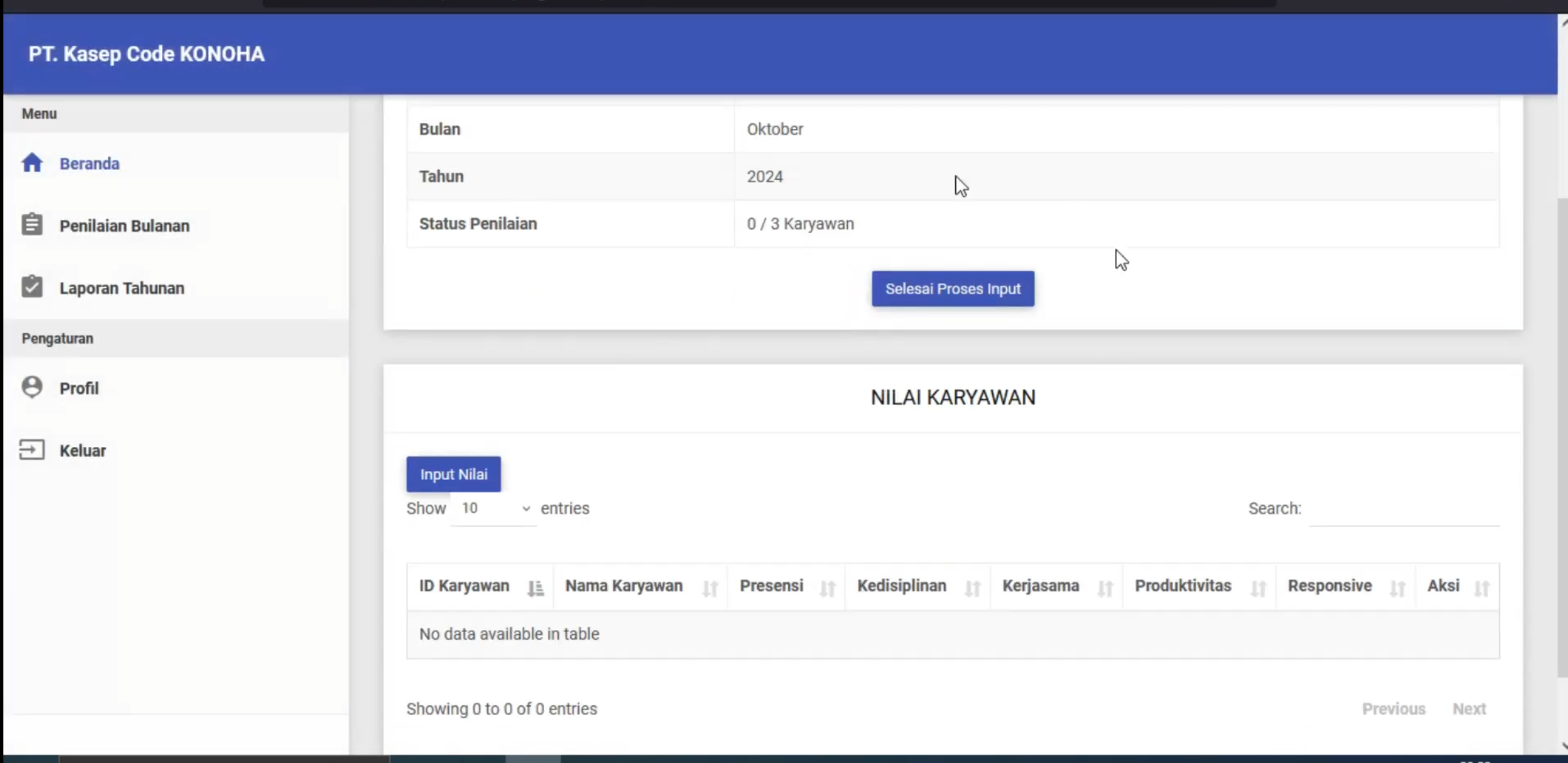Screen dimensions: 1568x763
Task: Sort by Aksi column icon
Action: (1482, 588)
